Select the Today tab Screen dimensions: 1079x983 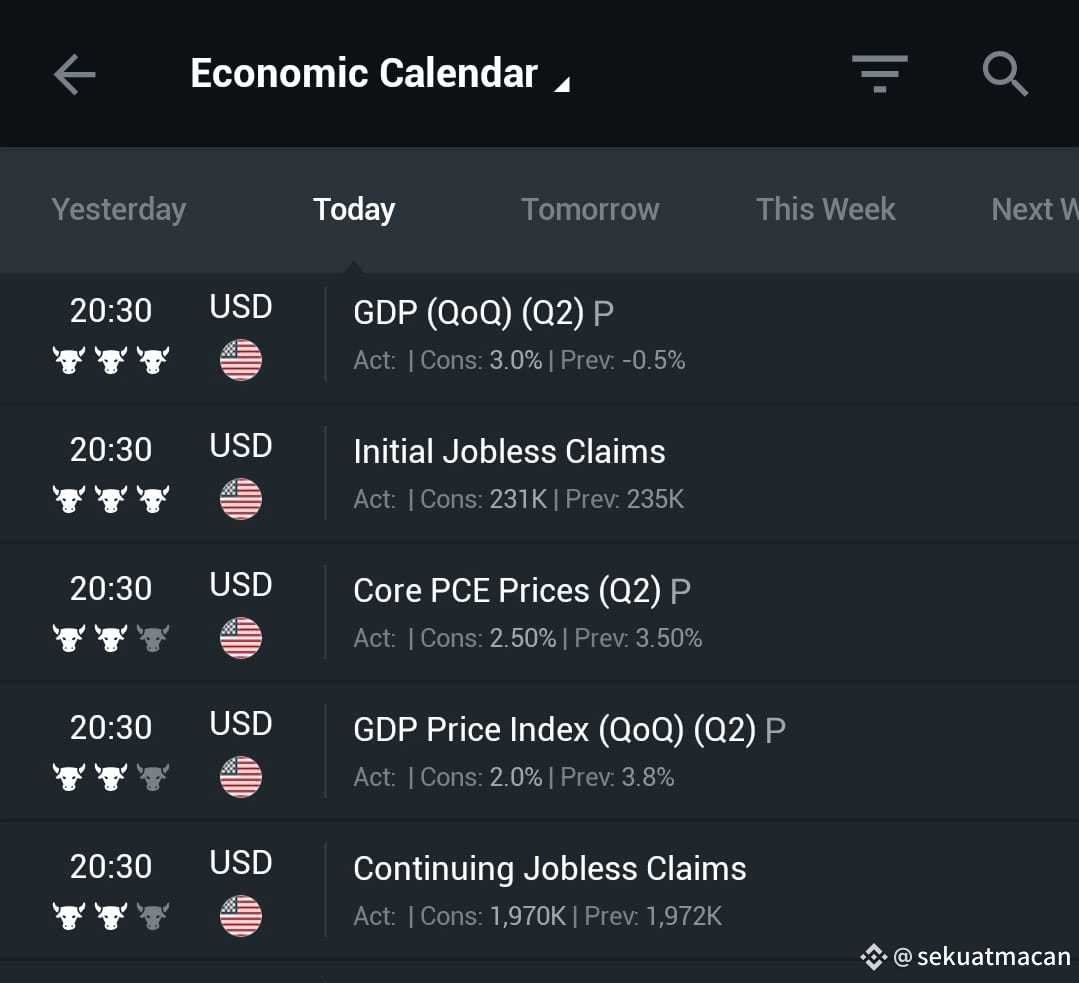pyautogui.click(x=354, y=209)
